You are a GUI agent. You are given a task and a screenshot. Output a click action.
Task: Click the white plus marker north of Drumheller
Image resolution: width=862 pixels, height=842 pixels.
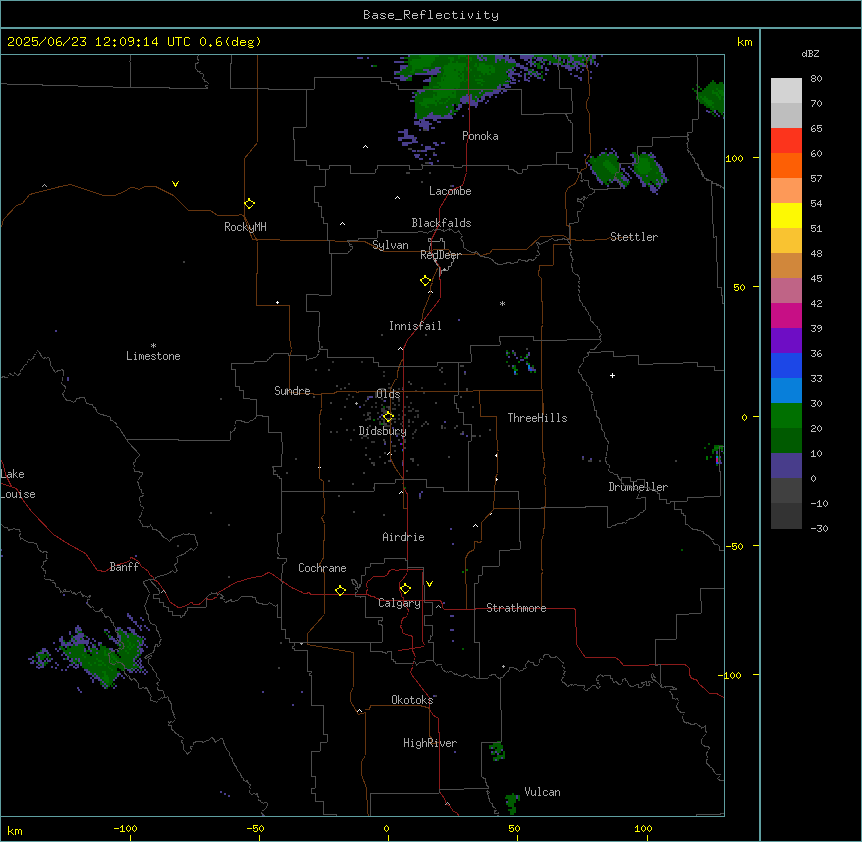(612, 375)
